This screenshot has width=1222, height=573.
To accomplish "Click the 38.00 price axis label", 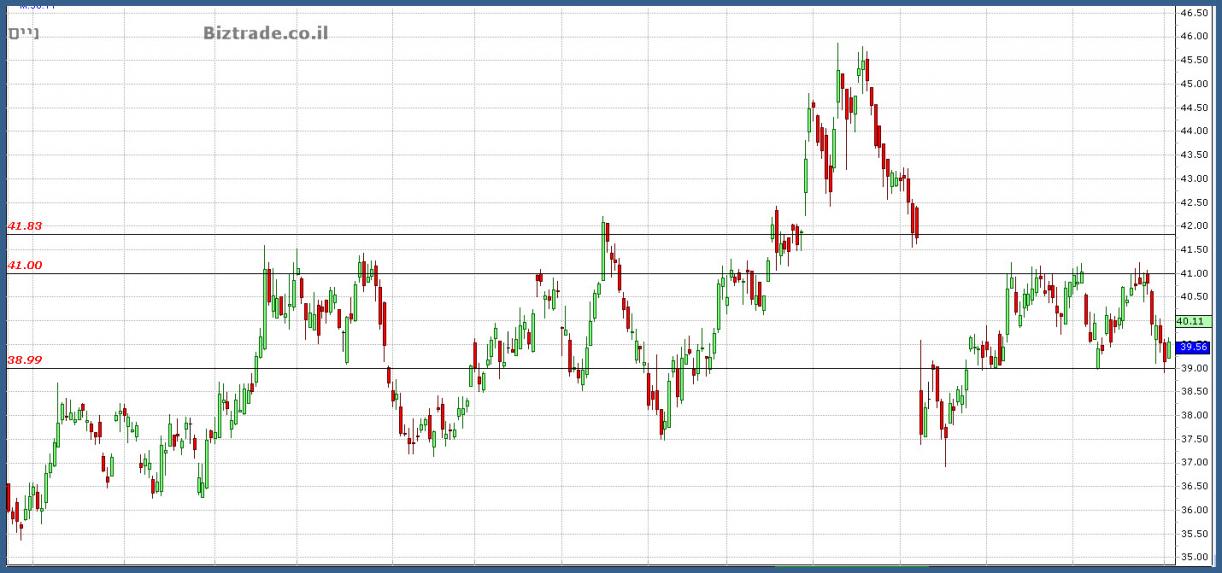I will pos(1194,416).
